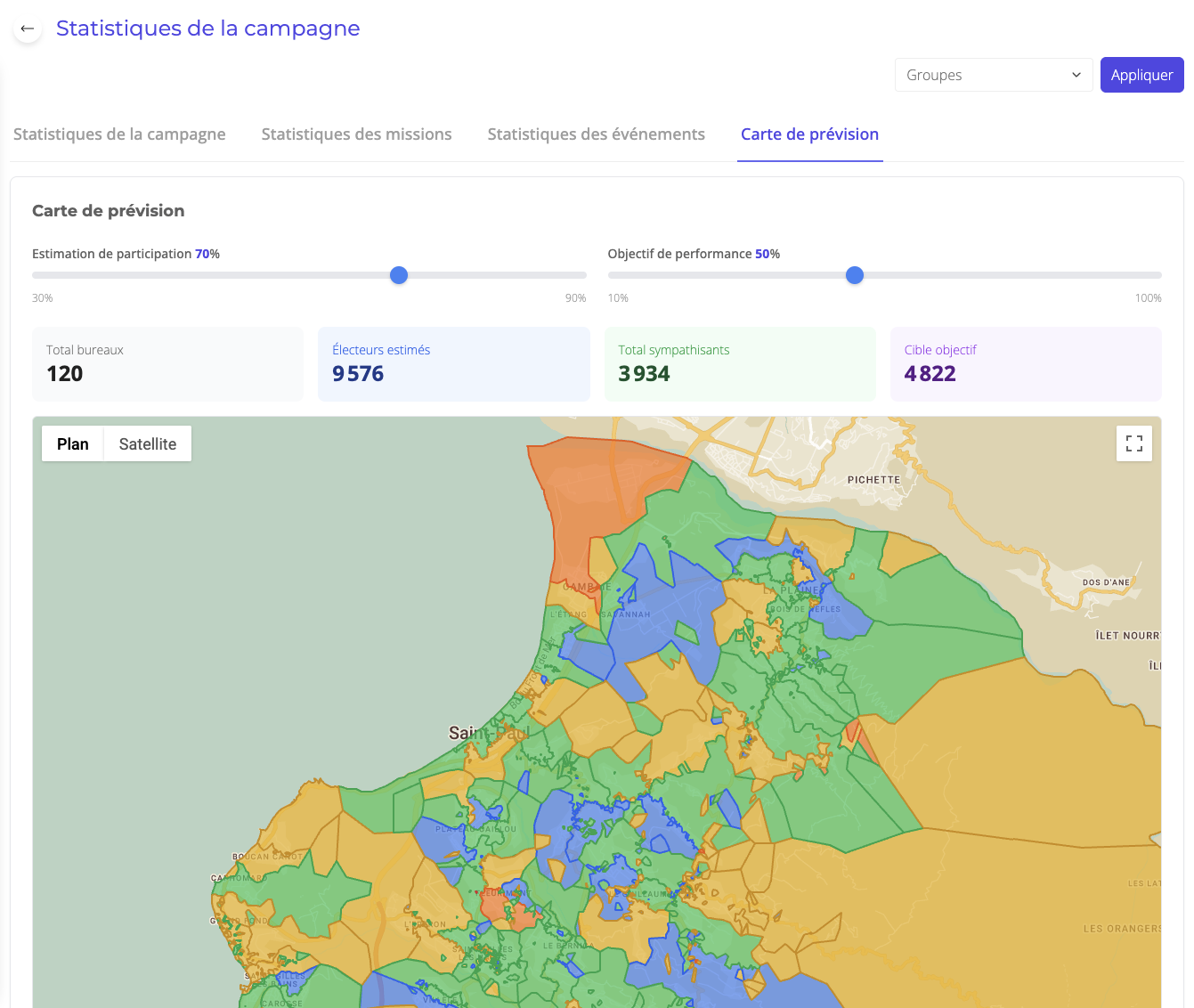Select the Plan map view

coord(72,443)
